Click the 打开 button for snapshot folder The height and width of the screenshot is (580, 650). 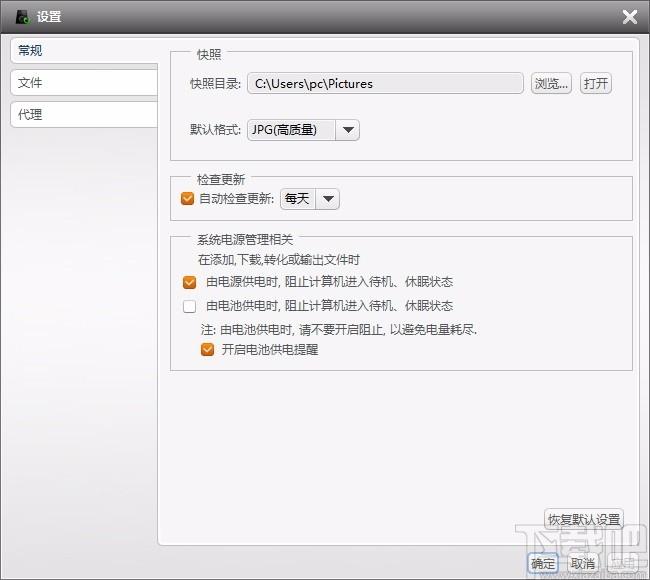[x=596, y=84]
